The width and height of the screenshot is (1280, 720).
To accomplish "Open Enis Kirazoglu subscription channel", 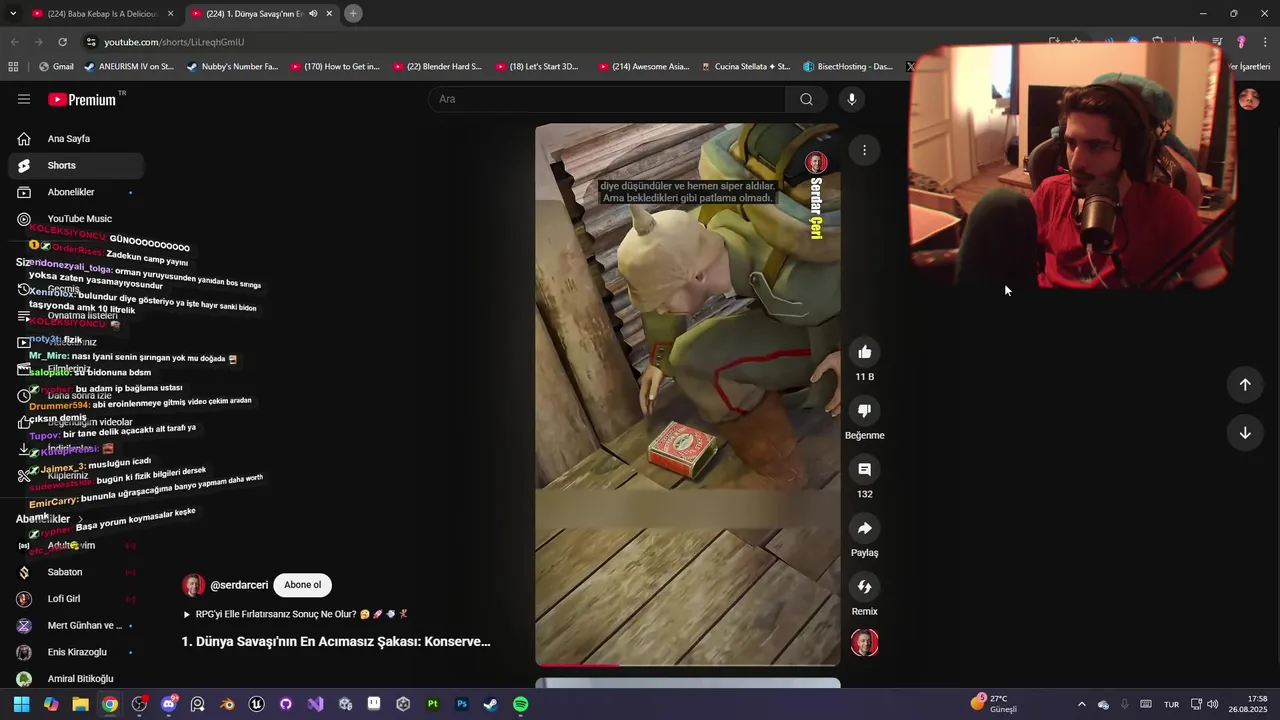I will point(75,652).
